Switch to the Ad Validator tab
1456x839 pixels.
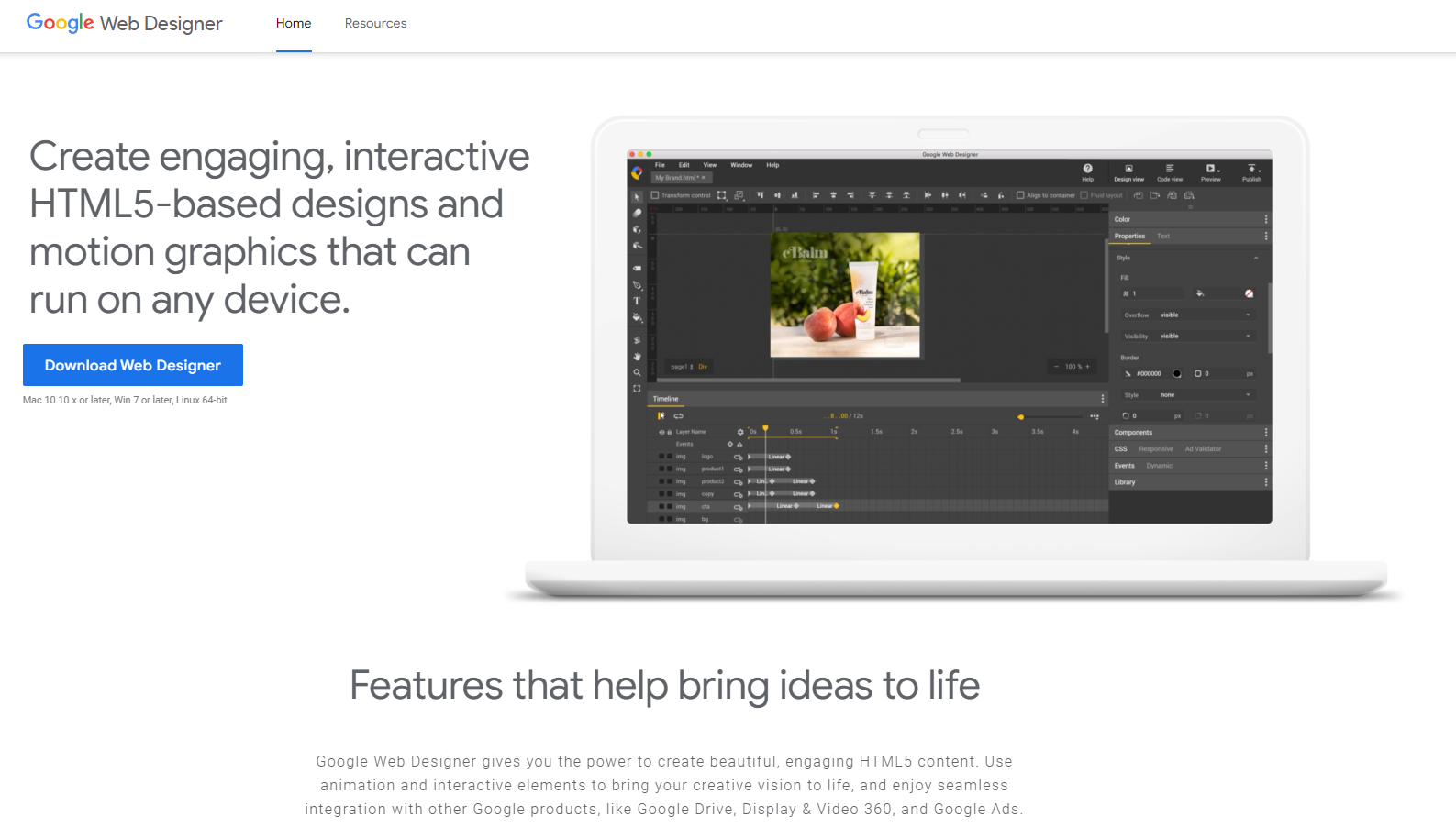tap(1203, 449)
